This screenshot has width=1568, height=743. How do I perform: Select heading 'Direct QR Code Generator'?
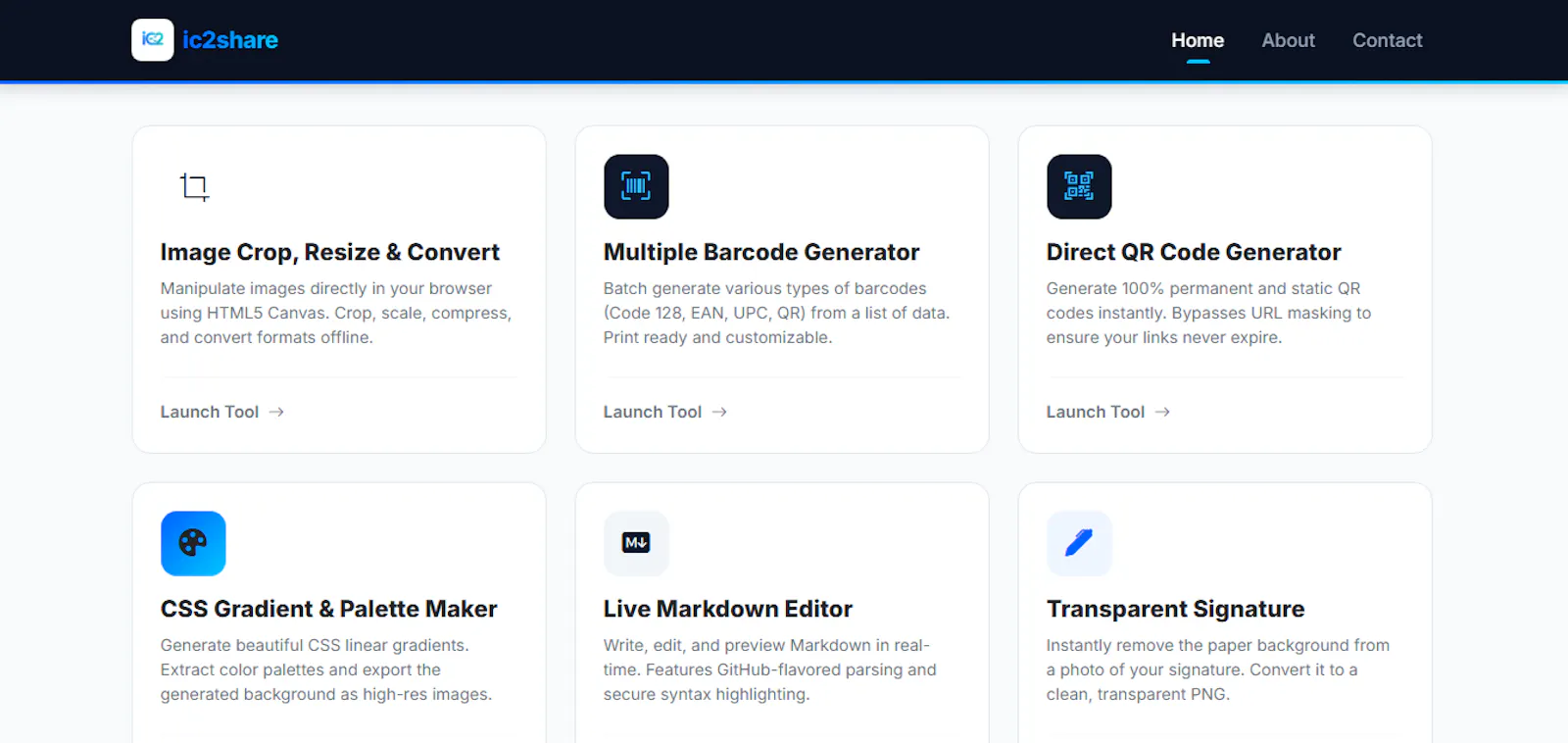coord(1194,252)
